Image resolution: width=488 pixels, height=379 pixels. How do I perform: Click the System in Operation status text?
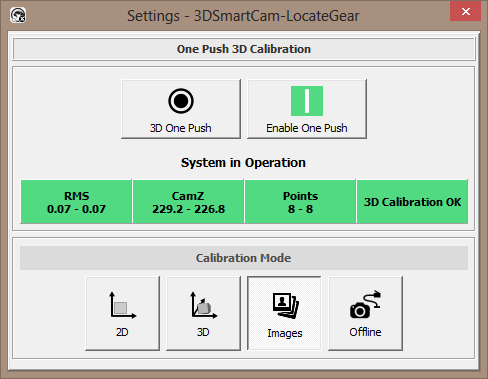tap(243, 163)
